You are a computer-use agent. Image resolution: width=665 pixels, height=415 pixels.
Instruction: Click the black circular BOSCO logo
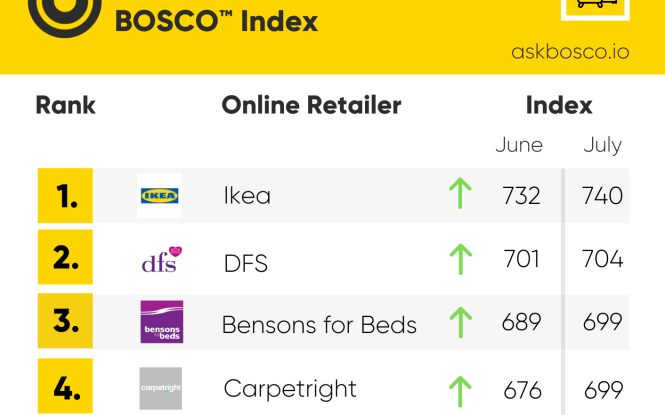tap(64, 13)
